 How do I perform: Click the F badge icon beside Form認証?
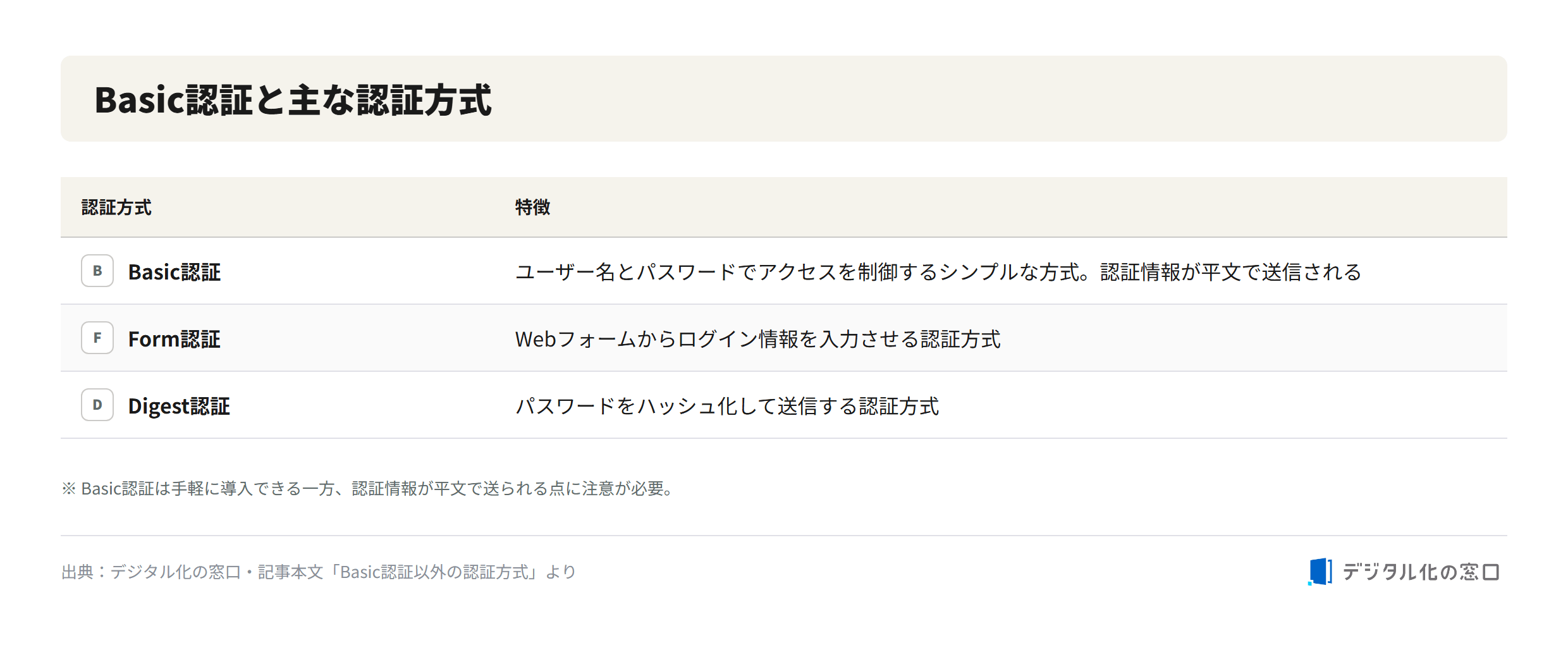click(97, 338)
